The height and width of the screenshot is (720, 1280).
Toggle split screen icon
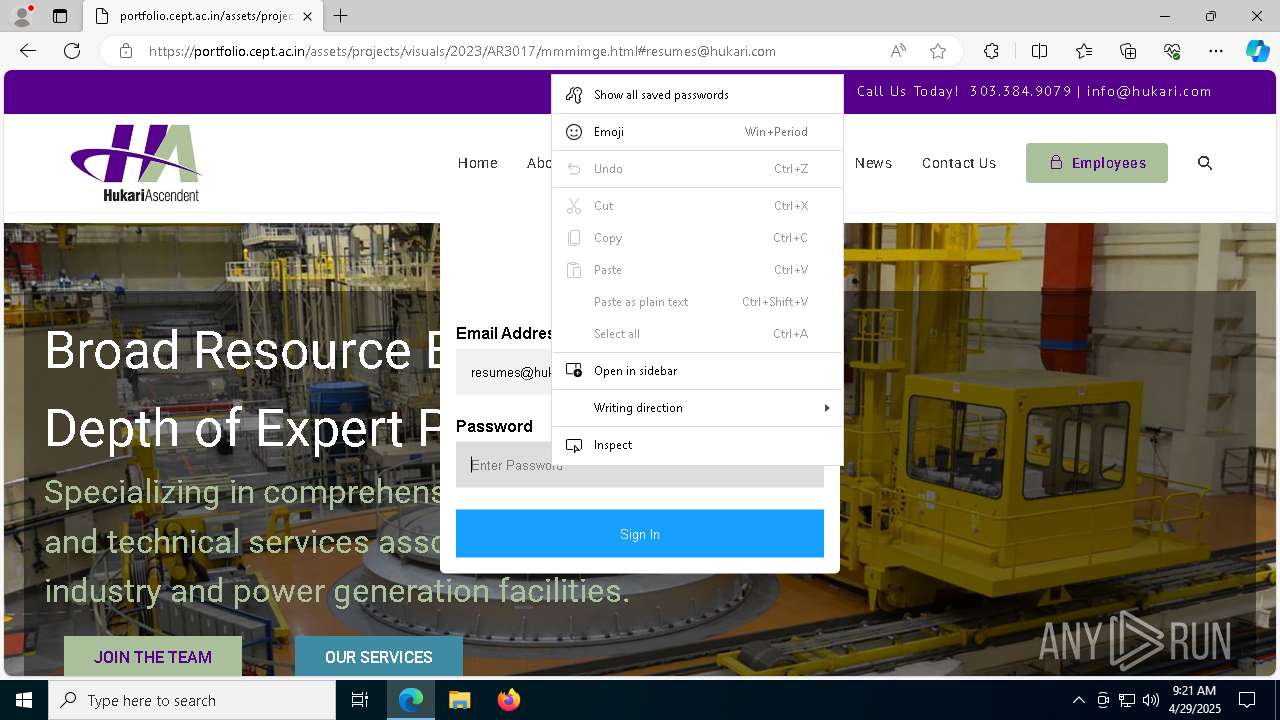coord(1039,51)
